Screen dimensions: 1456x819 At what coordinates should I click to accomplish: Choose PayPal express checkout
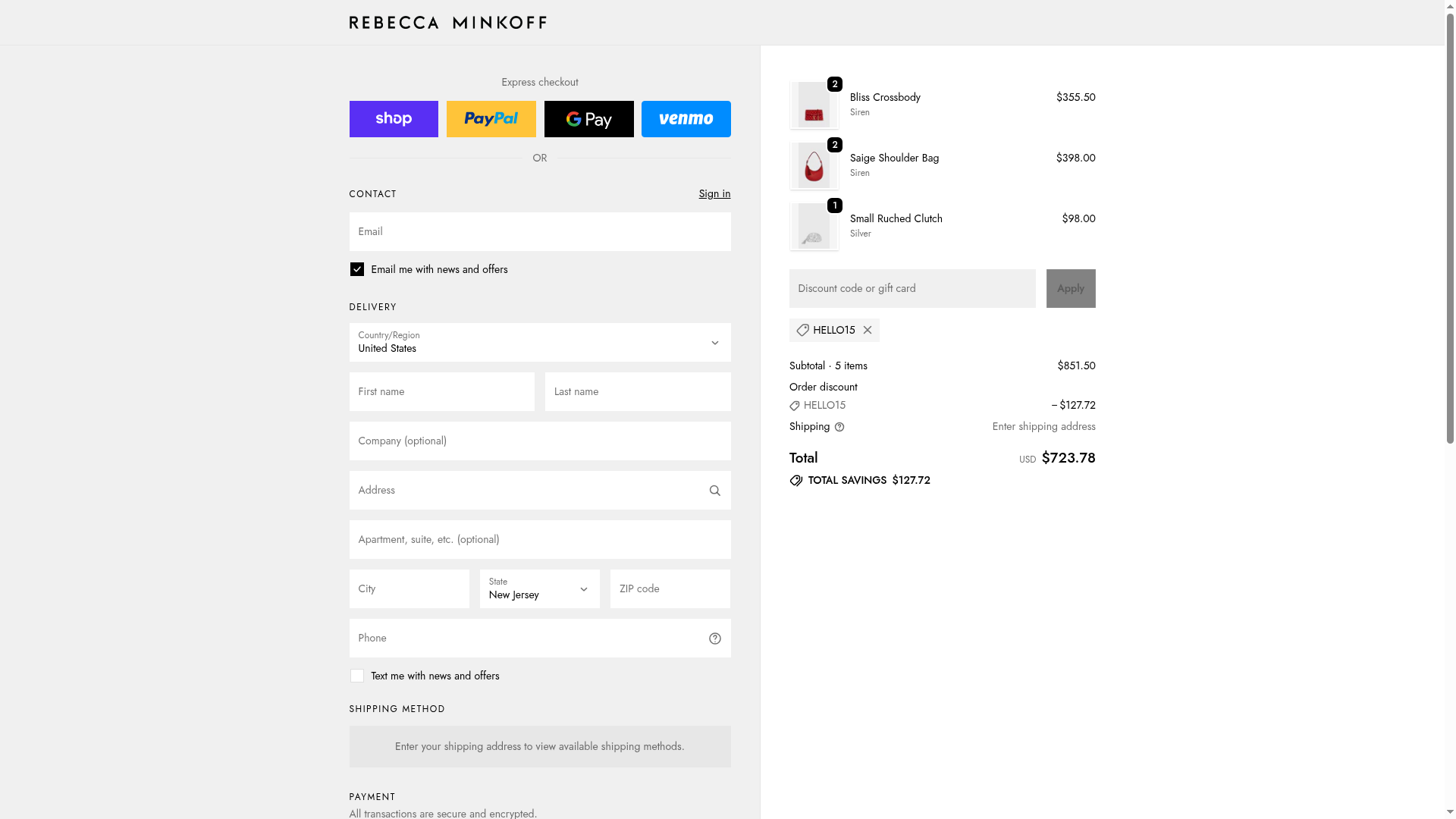click(x=491, y=119)
